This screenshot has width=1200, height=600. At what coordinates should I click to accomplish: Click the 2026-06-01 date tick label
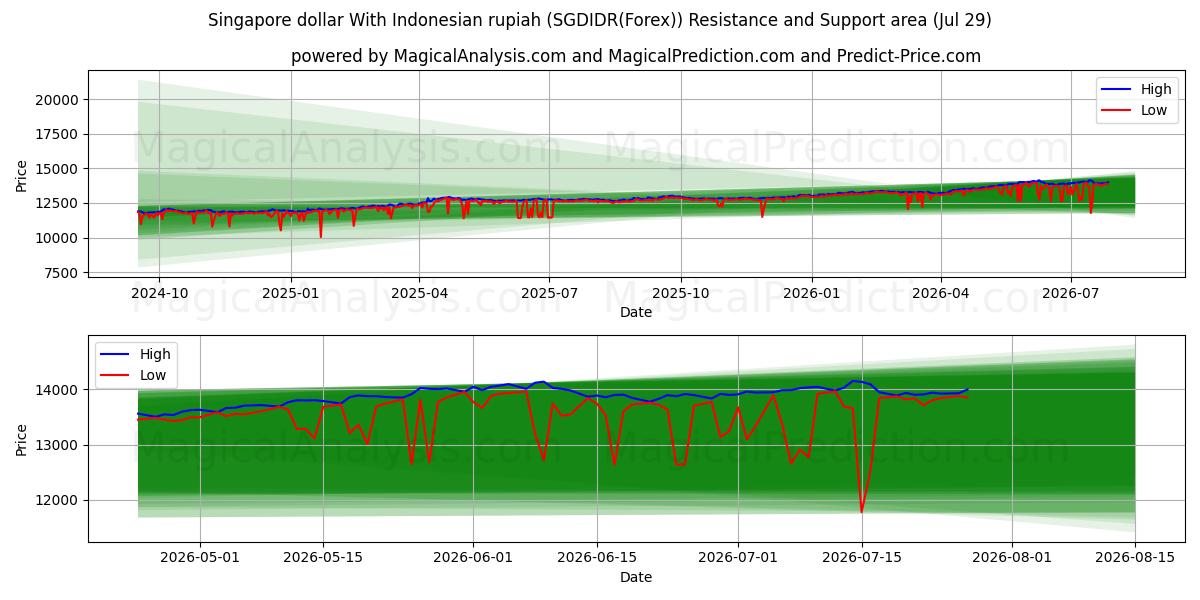pyautogui.click(x=473, y=557)
